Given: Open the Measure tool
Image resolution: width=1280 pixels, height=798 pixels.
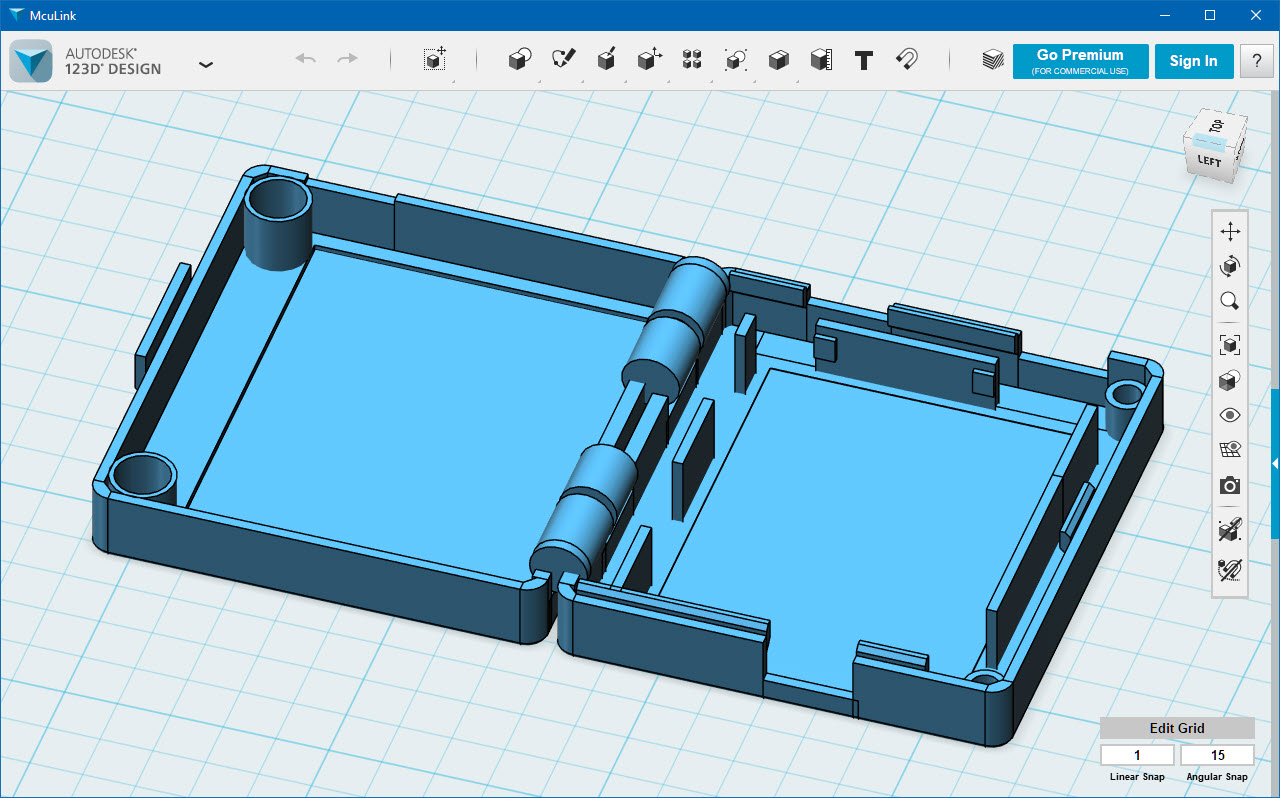Looking at the screenshot, I should pos(821,60).
